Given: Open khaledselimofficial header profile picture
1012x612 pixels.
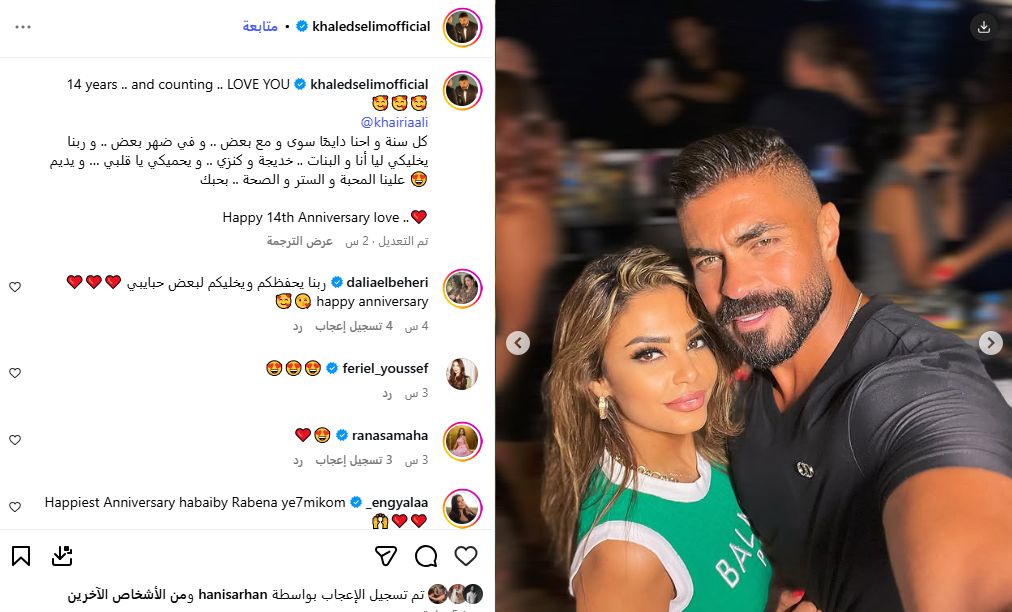Looking at the screenshot, I should (462, 27).
